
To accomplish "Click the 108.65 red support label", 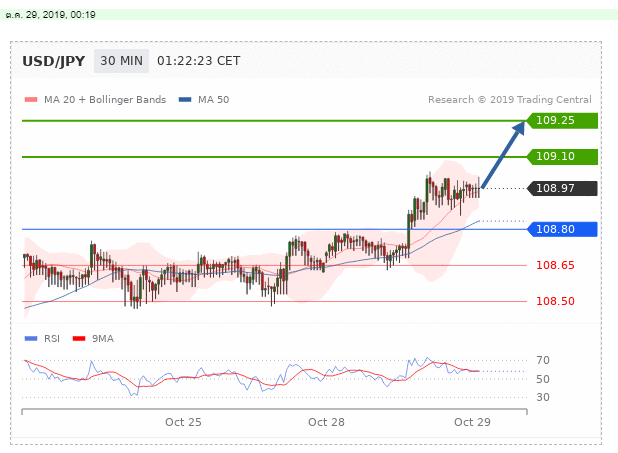I will tap(555, 265).
